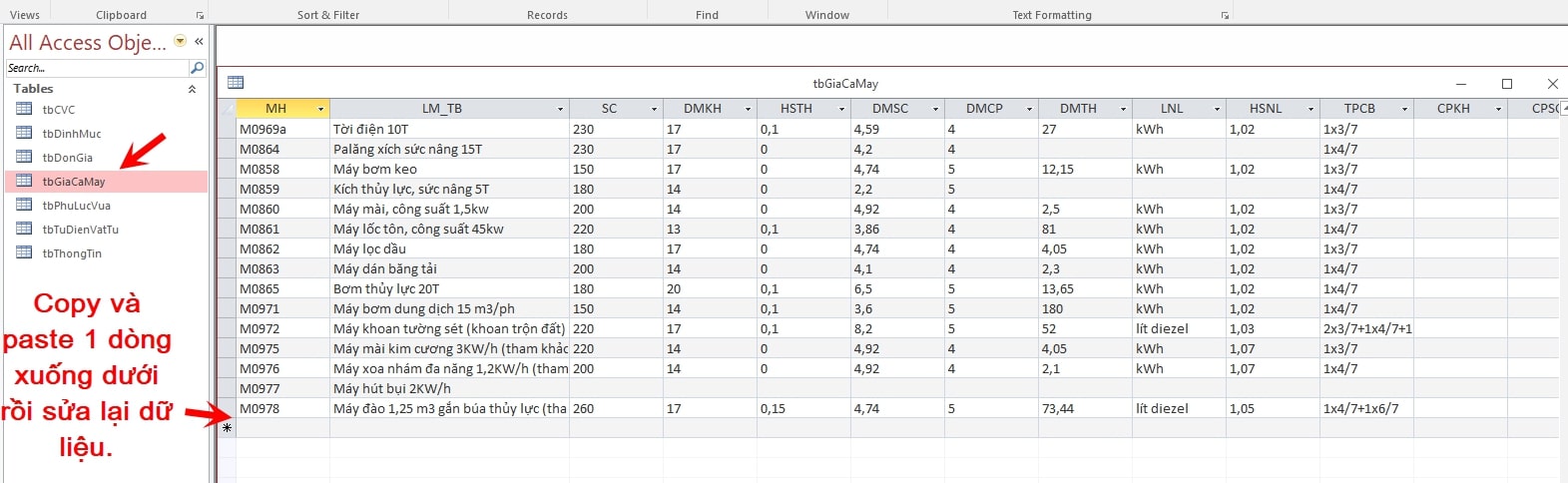Click the datasheet icon in tbGiaCaMay title bar
Screen dimensions: 1568x483
pos(236,83)
